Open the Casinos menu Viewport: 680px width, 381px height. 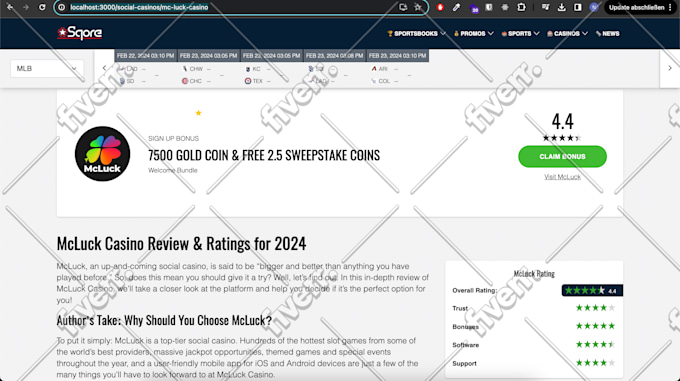(x=567, y=33)
